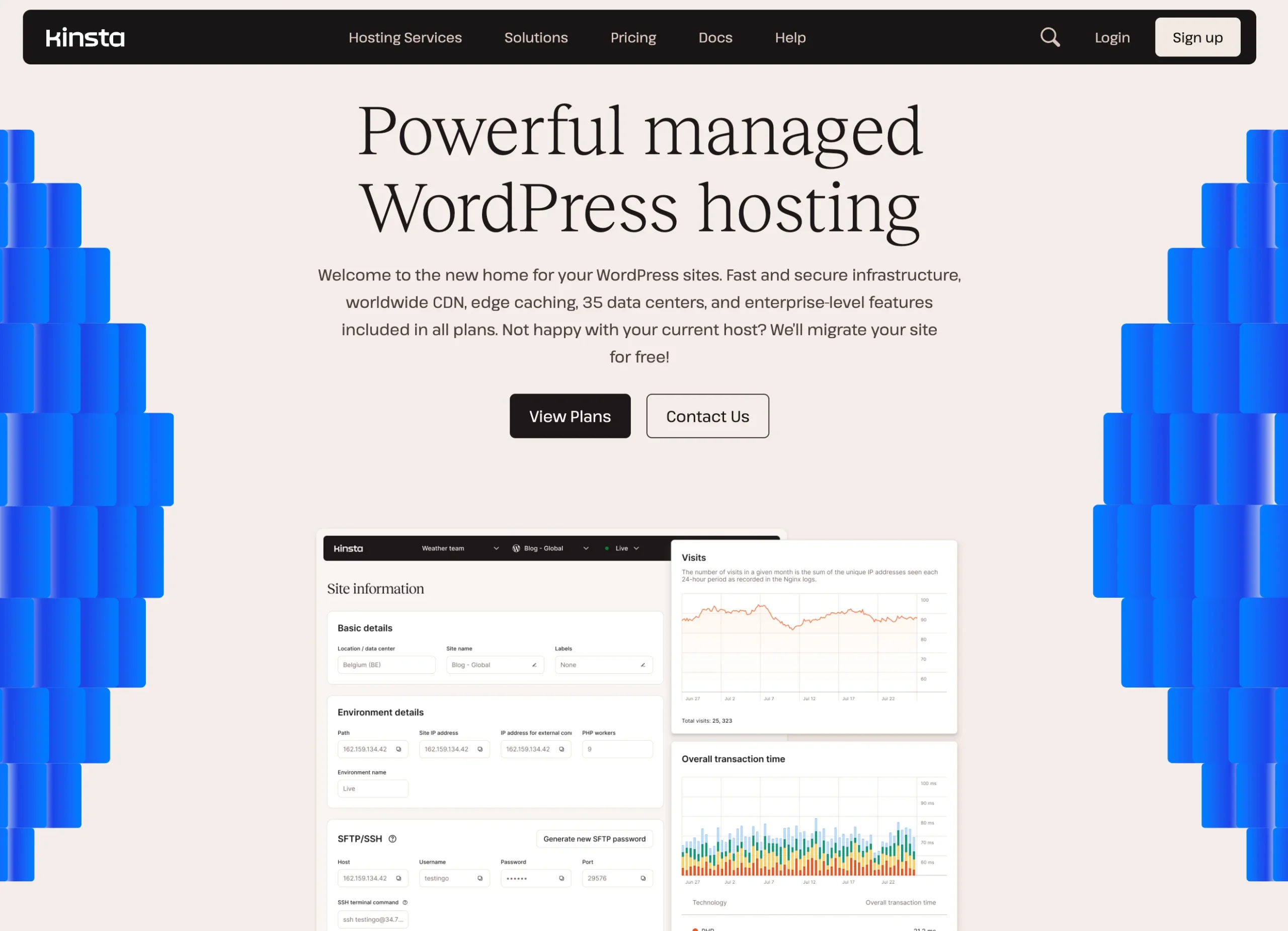Copy the Site IP address value

click(480, 749)
